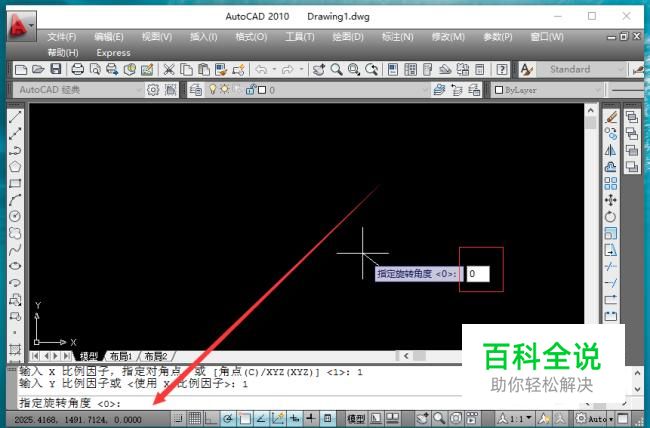Select the Rotate modify tool
This screenshot has width=650, height=428.
point(611,217)
